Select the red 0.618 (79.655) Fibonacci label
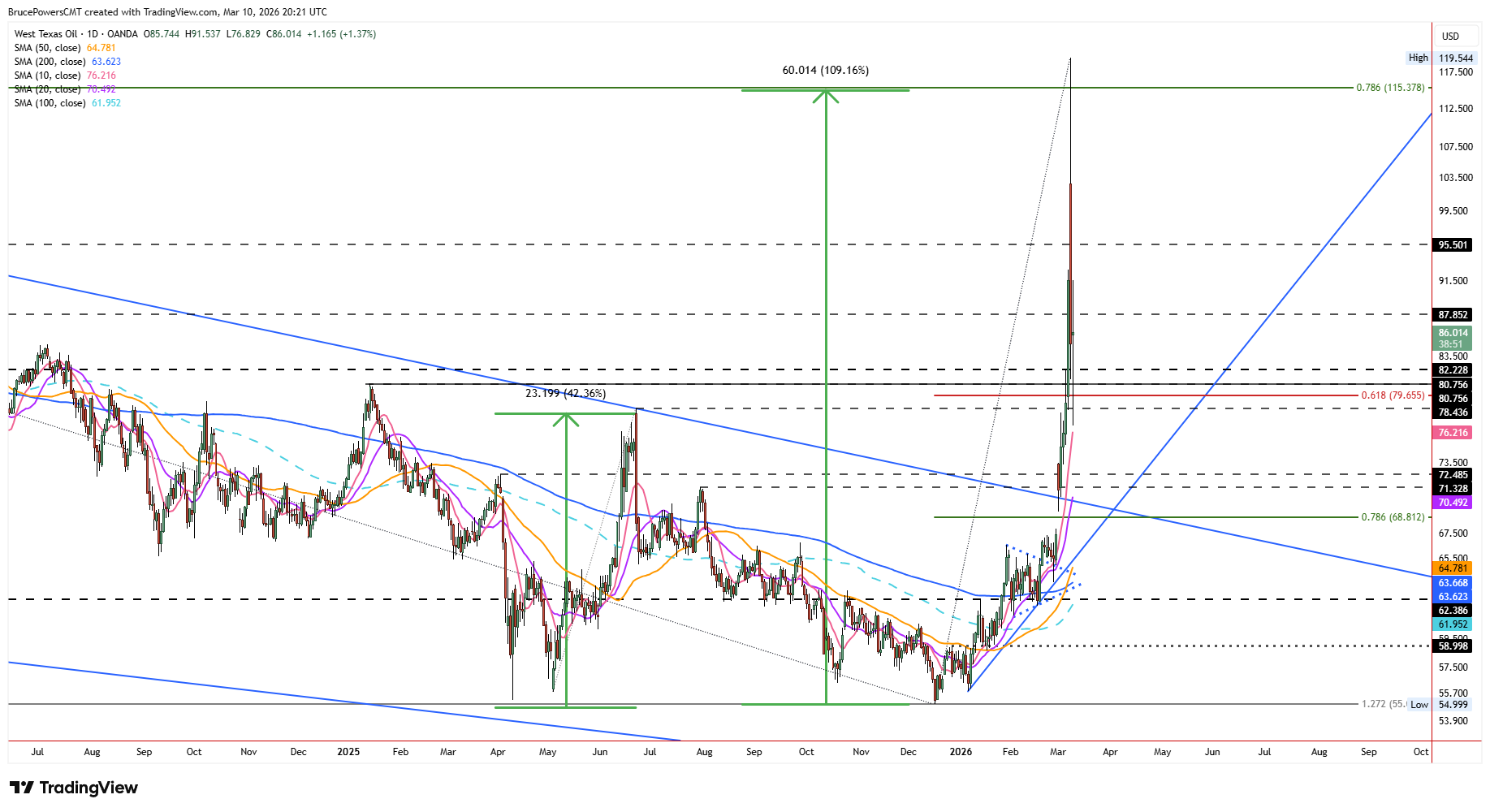 point(1393,395)
